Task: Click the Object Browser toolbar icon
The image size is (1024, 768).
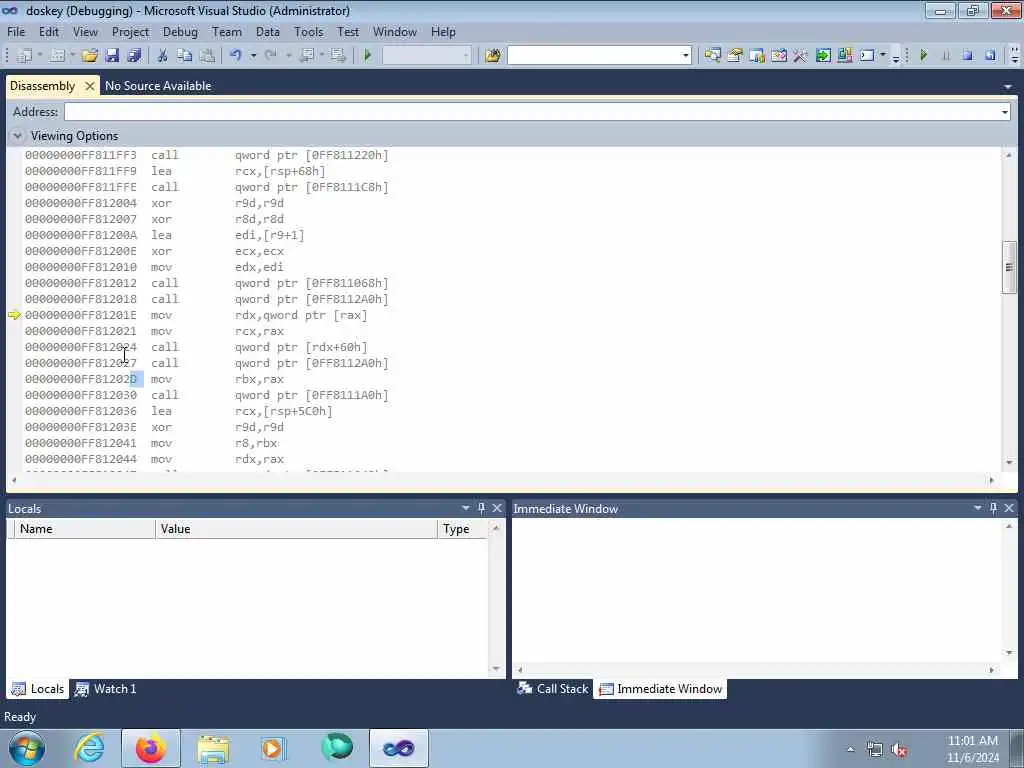Action: 778,56
